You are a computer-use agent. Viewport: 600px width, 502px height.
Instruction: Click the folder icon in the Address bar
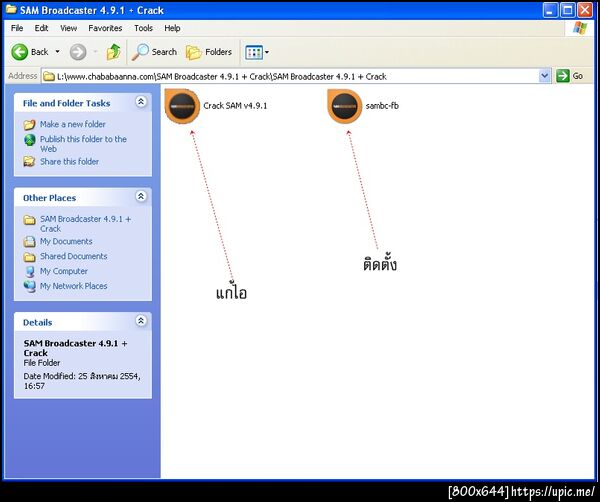point(49,76)
